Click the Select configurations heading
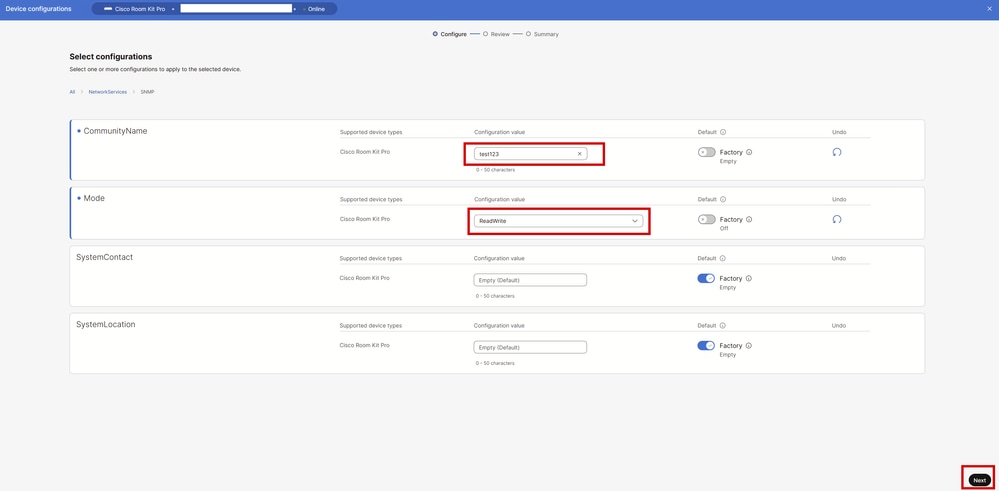 coord(111,57)
